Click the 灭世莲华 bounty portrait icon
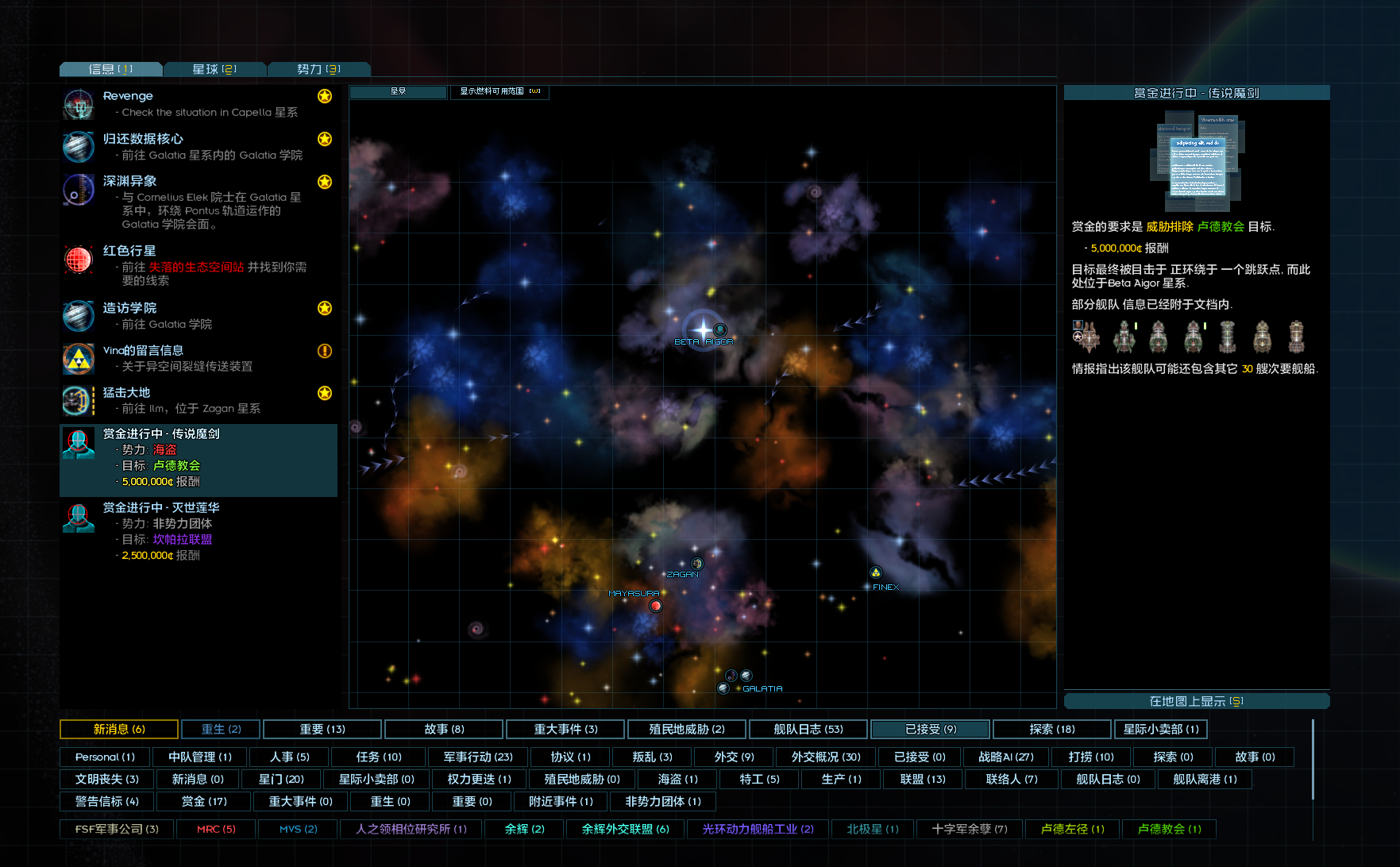This screenshot has width=1400, height=867. point(79,518)
